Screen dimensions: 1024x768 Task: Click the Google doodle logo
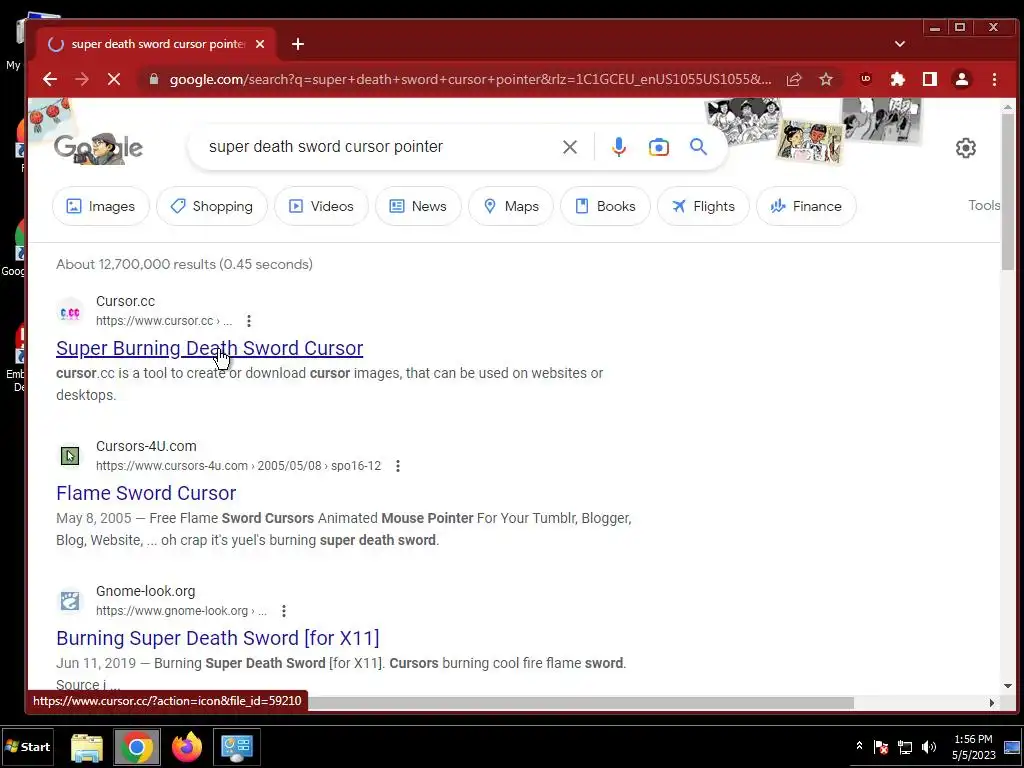98,148
